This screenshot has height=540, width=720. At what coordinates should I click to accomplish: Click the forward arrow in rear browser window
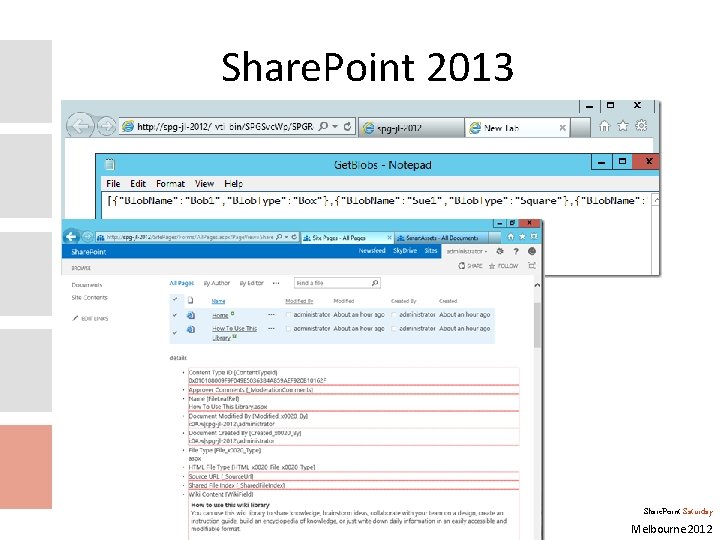tap(106, 126)
